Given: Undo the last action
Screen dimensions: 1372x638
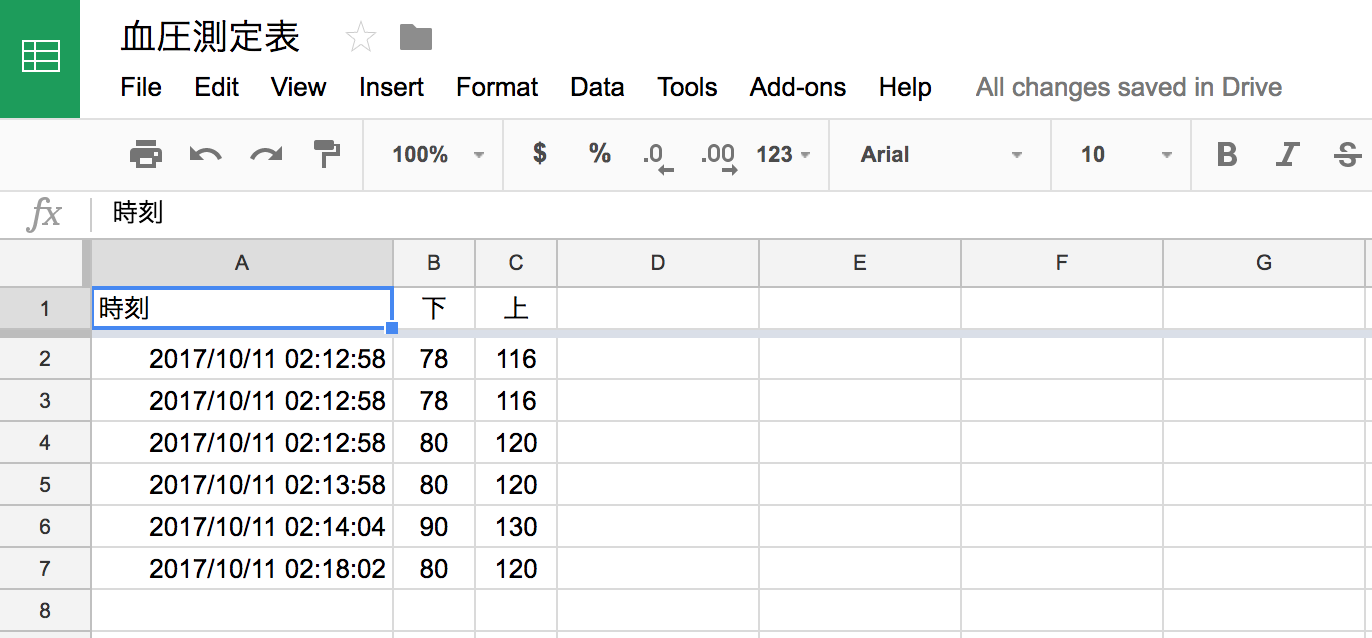Looking at the screenshot, I should [205, 154].
